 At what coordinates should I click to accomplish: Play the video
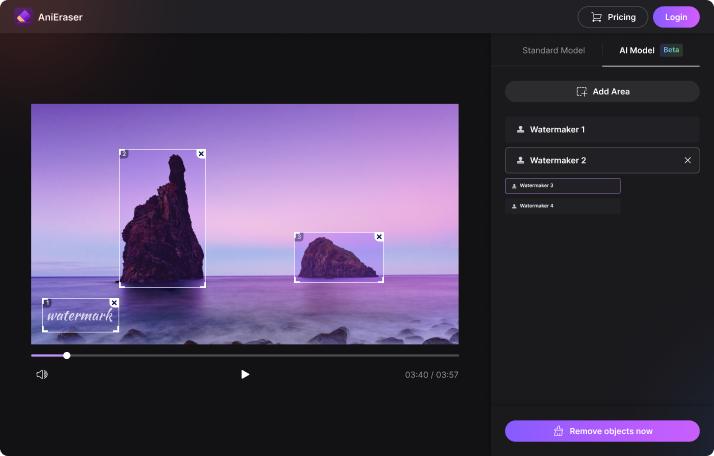click(x=245, y=375)
